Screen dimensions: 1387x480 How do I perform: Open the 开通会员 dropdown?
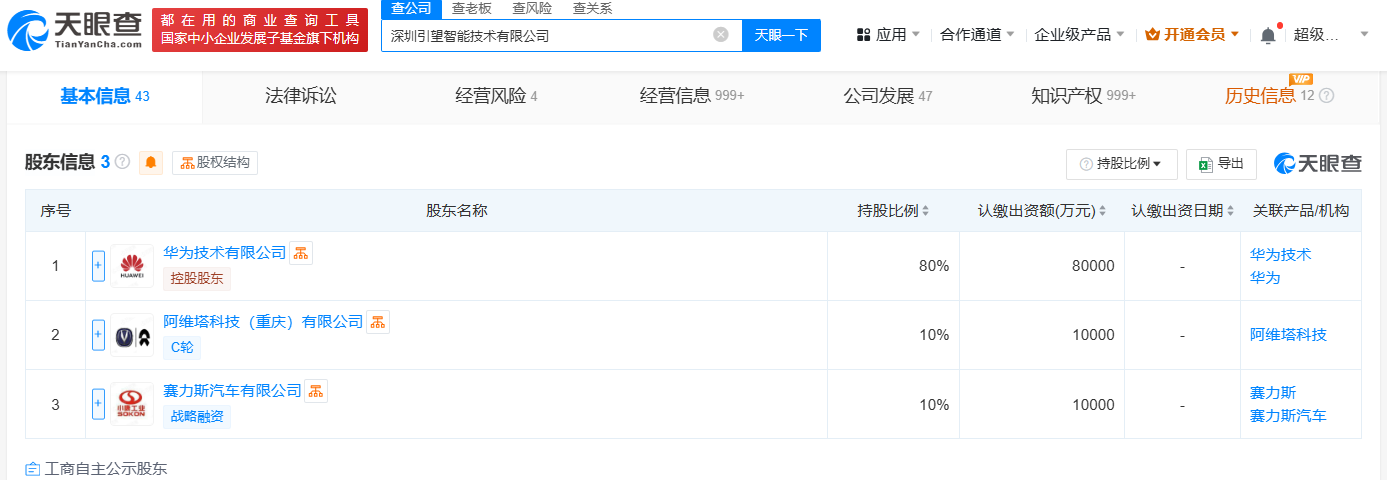[1192, 35]
